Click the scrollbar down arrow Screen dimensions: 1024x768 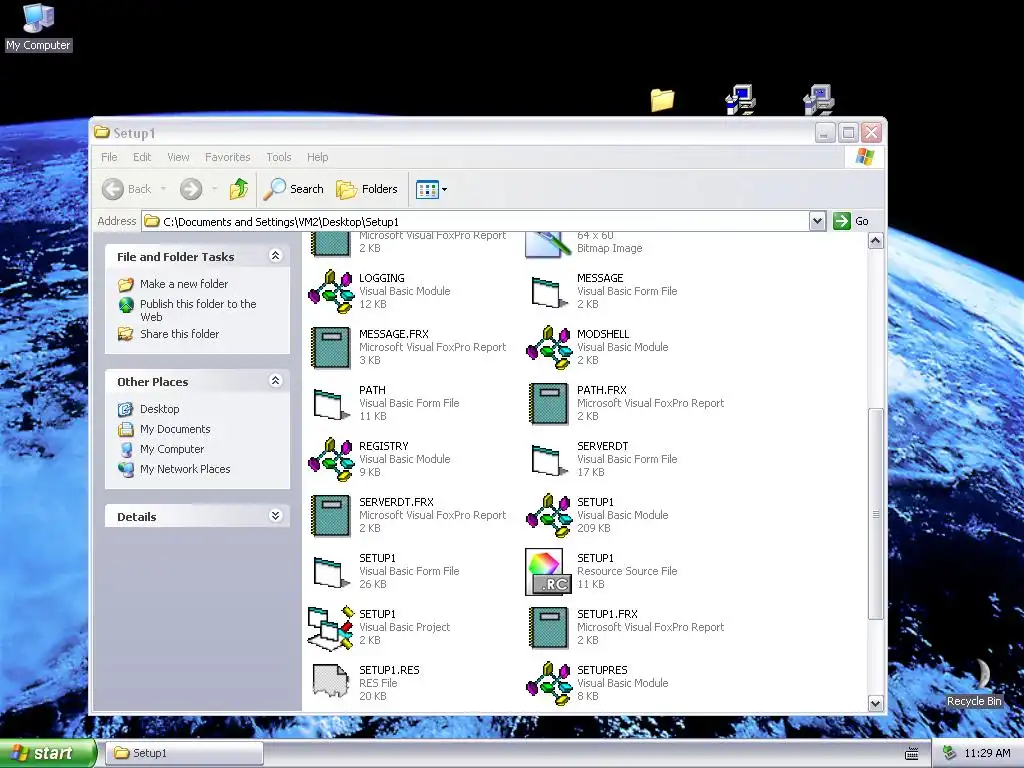(876, 703)
